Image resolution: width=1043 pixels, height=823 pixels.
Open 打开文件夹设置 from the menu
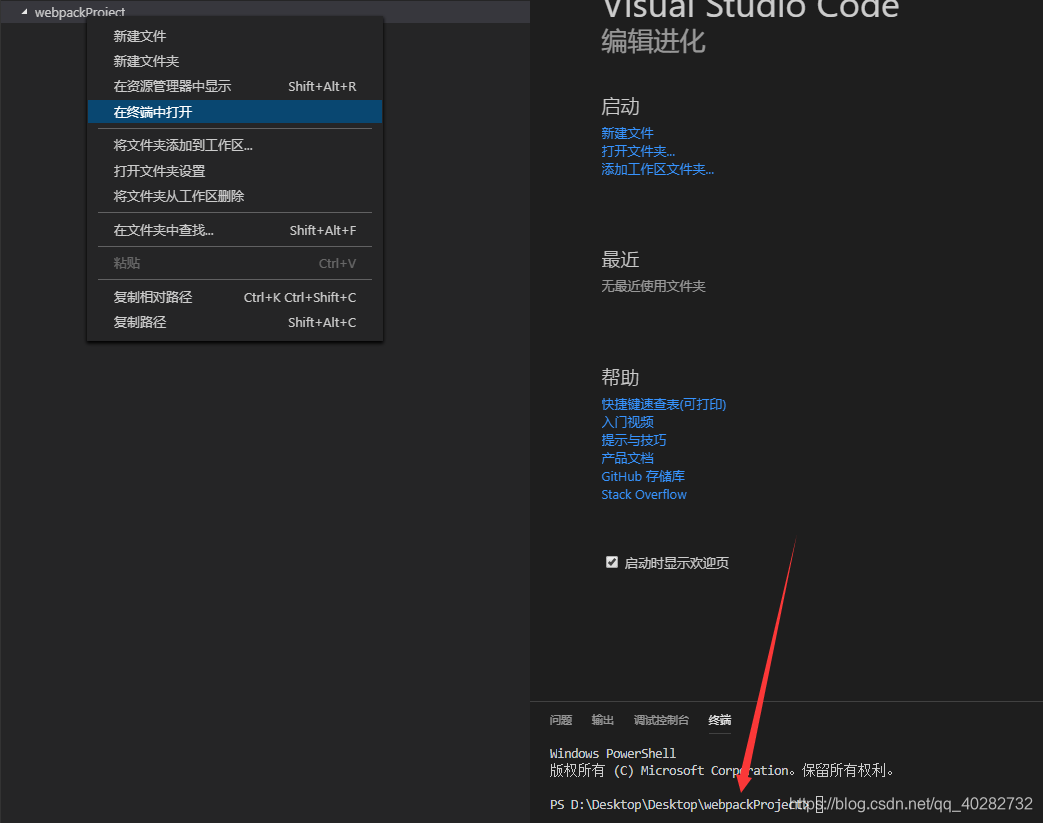(x=162, y=170)
